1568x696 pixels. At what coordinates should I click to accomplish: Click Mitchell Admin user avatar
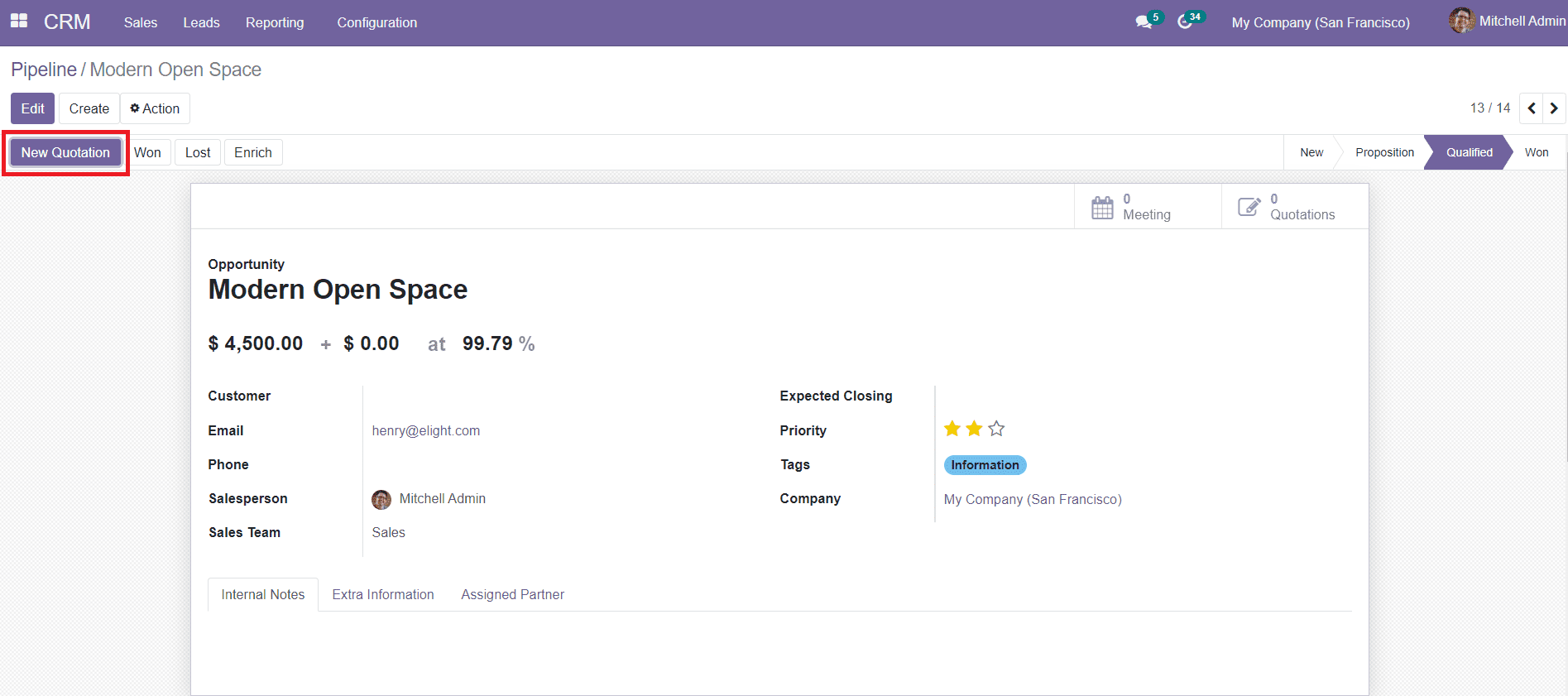1461,21
